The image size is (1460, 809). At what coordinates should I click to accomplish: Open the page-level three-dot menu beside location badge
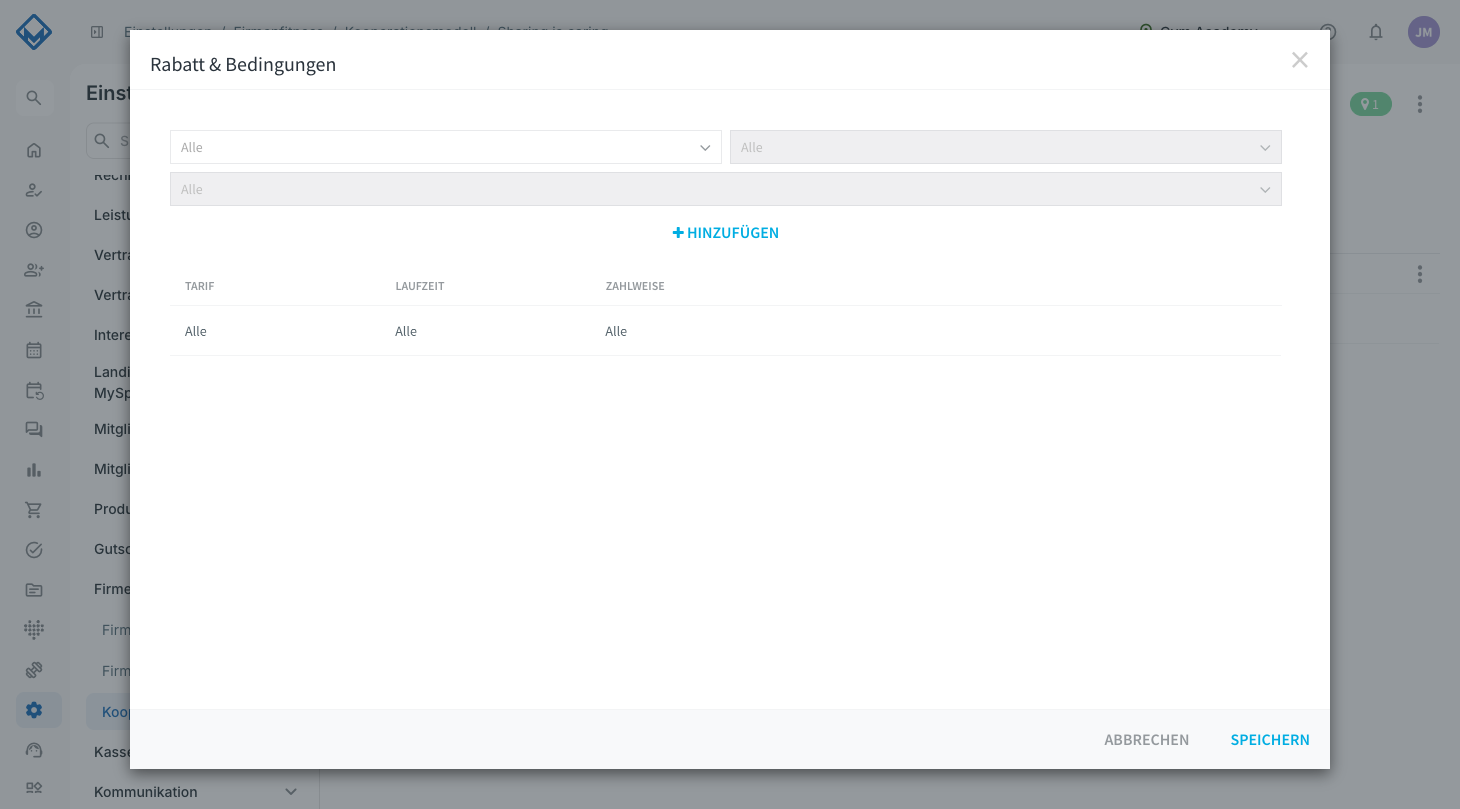pyautogui.click(x=1420, y=104)
